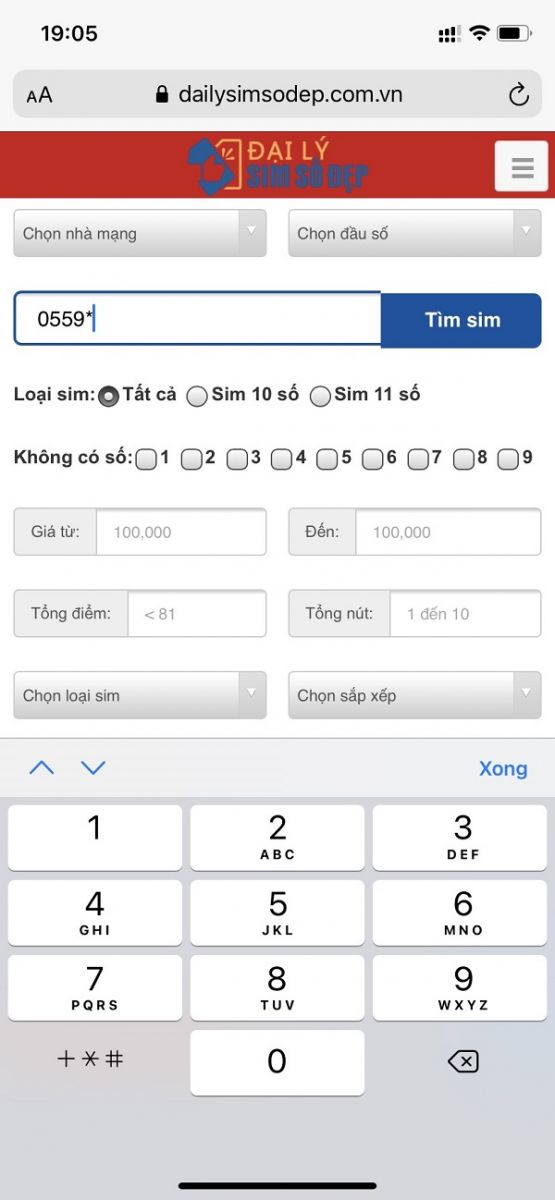Go to previous field with up chevron

(x=42, y=768)
